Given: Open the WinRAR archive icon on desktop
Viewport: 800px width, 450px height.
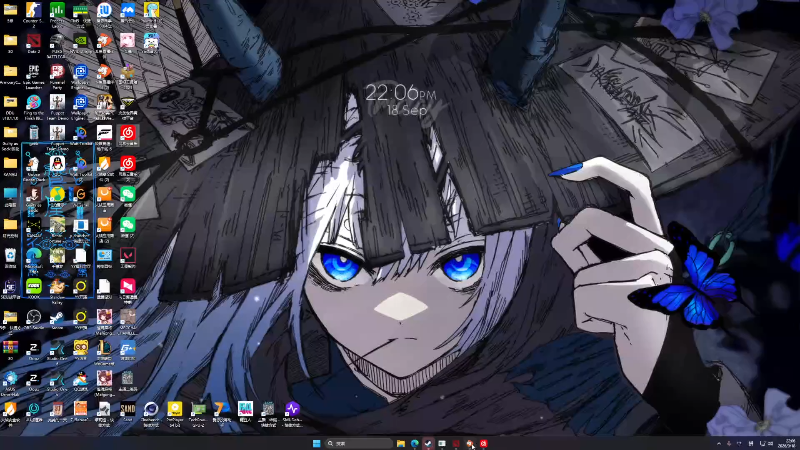Looking at the screenshot, I should tap(10, 348).
